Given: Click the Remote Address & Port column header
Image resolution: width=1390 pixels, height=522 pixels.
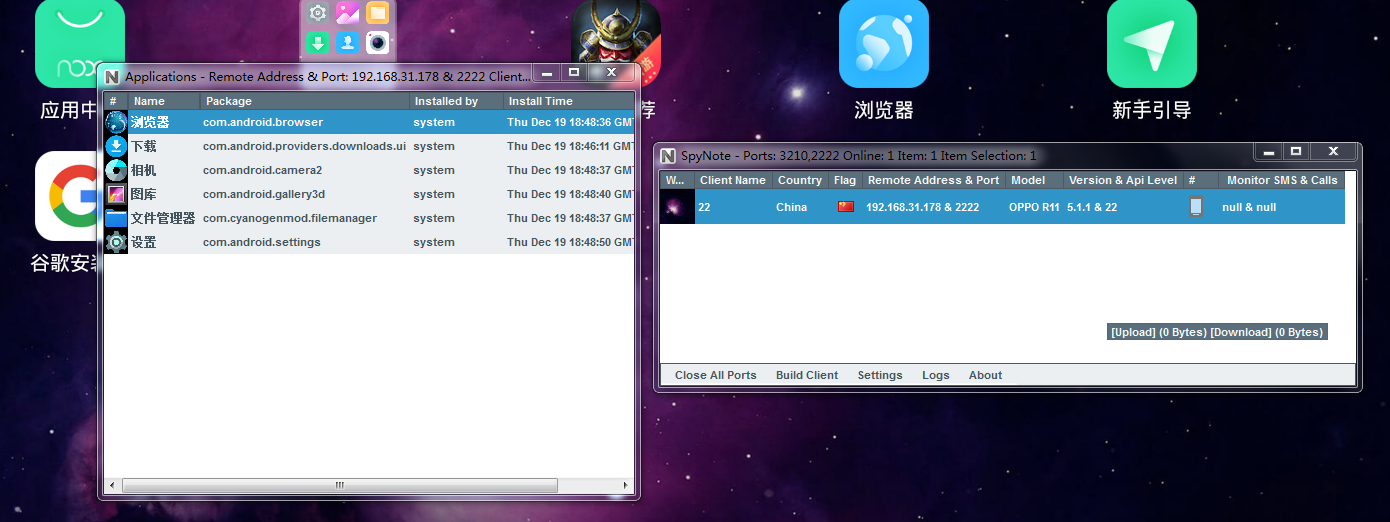Looking at the screenshot, I should tap(933, 180).
